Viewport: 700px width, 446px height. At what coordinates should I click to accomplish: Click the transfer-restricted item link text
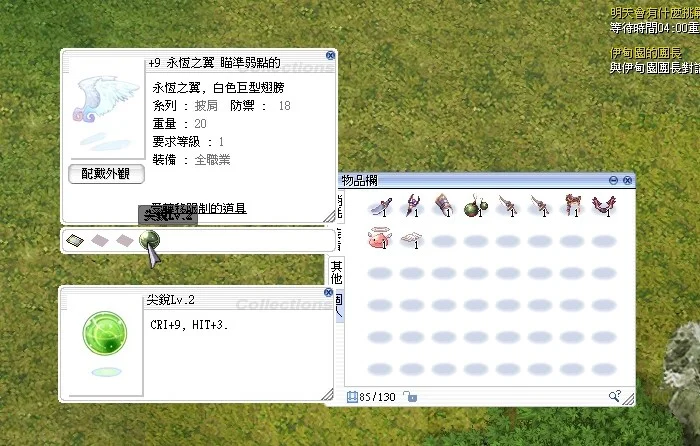point(199,208)
